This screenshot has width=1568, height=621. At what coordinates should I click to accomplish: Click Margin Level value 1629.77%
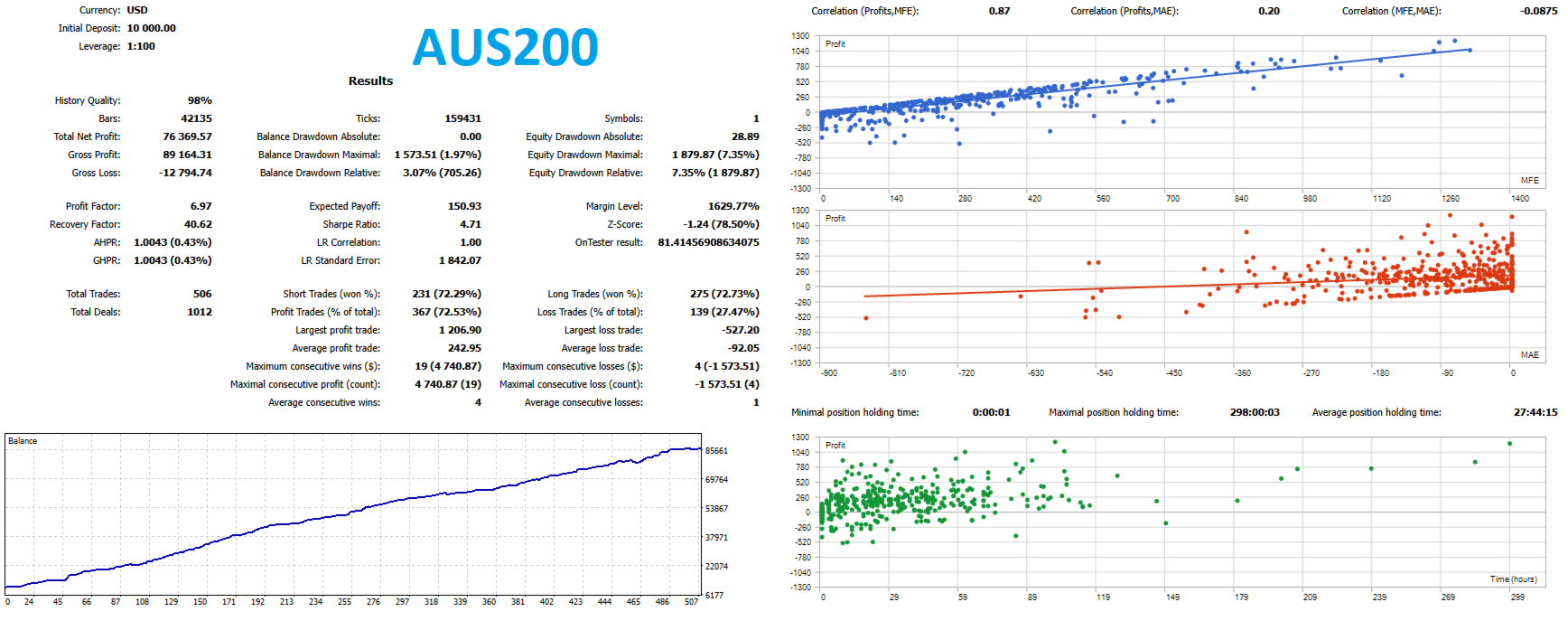click(733, 207)
